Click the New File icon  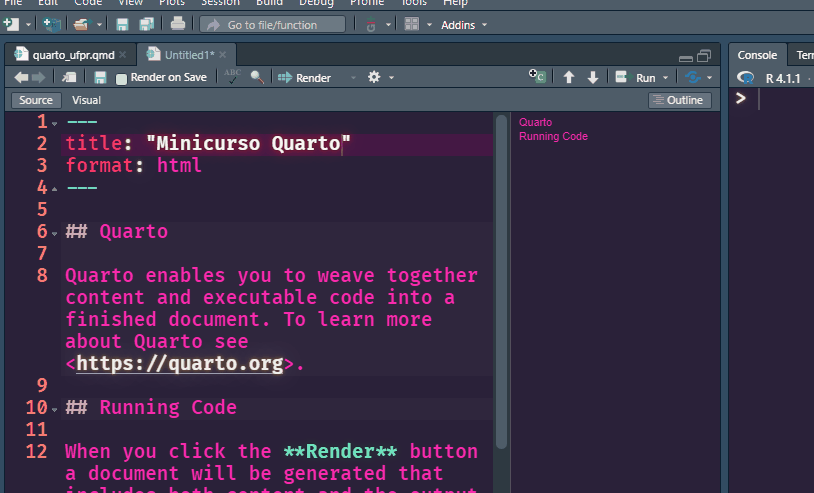point(12,24)
